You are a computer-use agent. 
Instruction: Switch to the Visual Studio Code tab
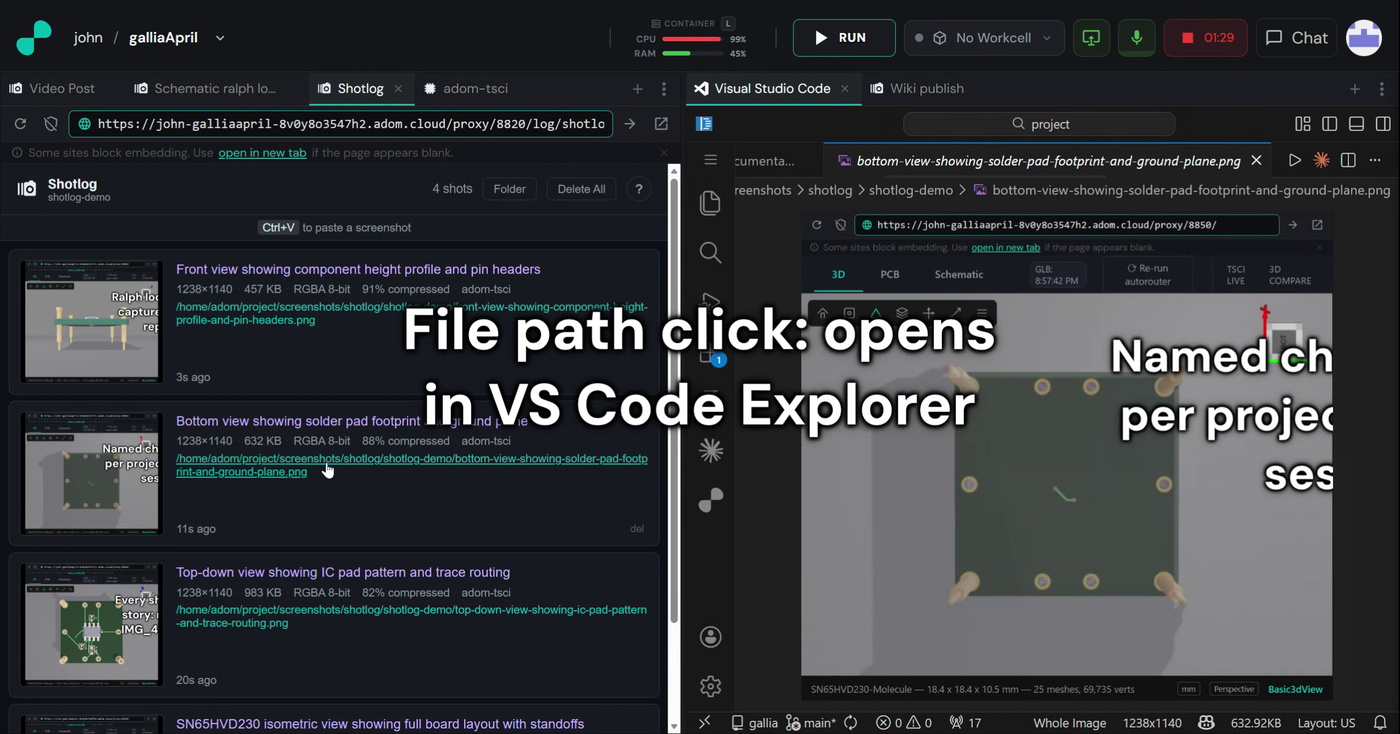pos(772,88)
